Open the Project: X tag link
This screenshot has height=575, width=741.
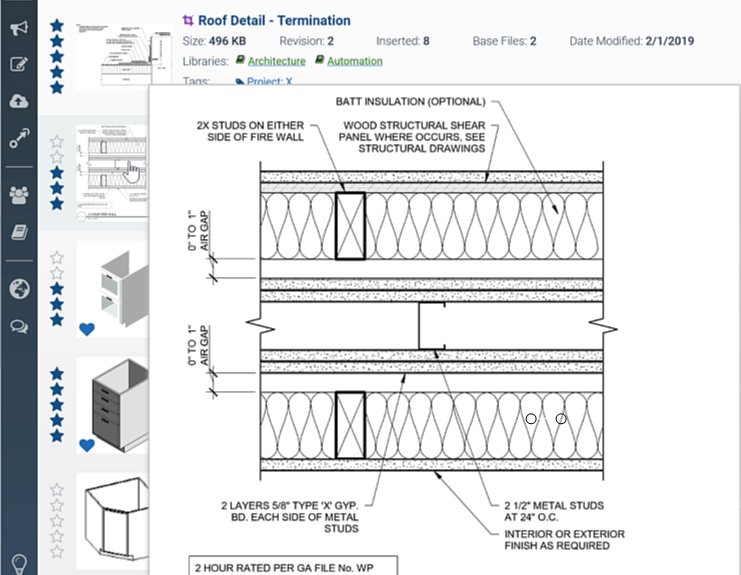coord(269,81)
